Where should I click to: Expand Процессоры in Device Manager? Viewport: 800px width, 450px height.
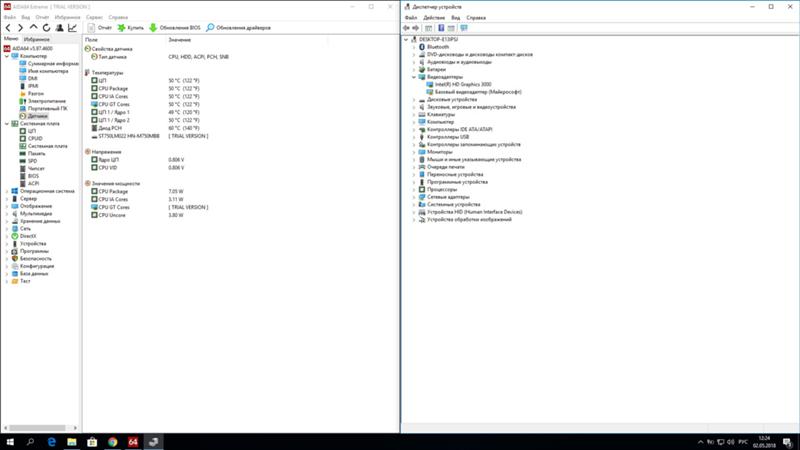click(x=414, y=189)
